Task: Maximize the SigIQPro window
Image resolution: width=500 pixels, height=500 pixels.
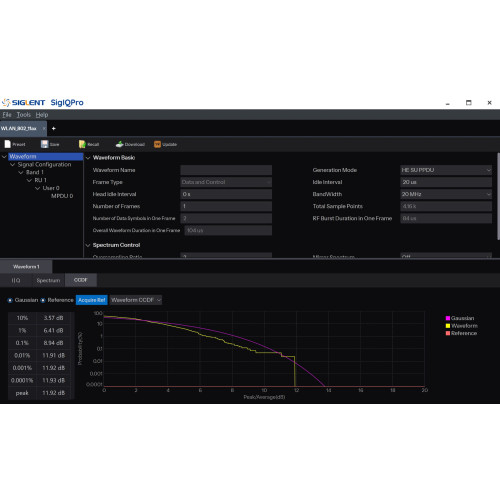Action: 469,103
